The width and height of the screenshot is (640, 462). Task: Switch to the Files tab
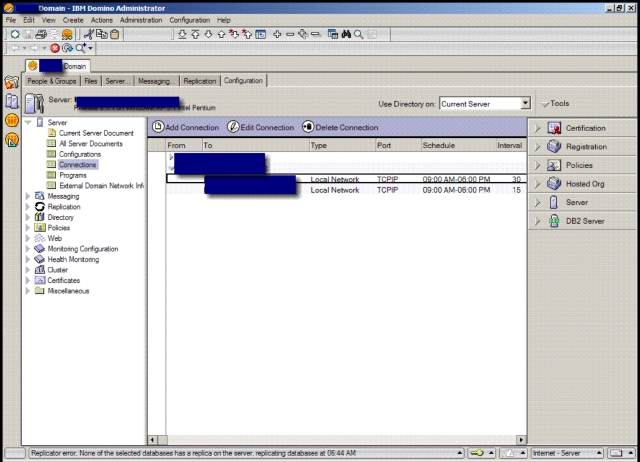(x=91, y=81)
